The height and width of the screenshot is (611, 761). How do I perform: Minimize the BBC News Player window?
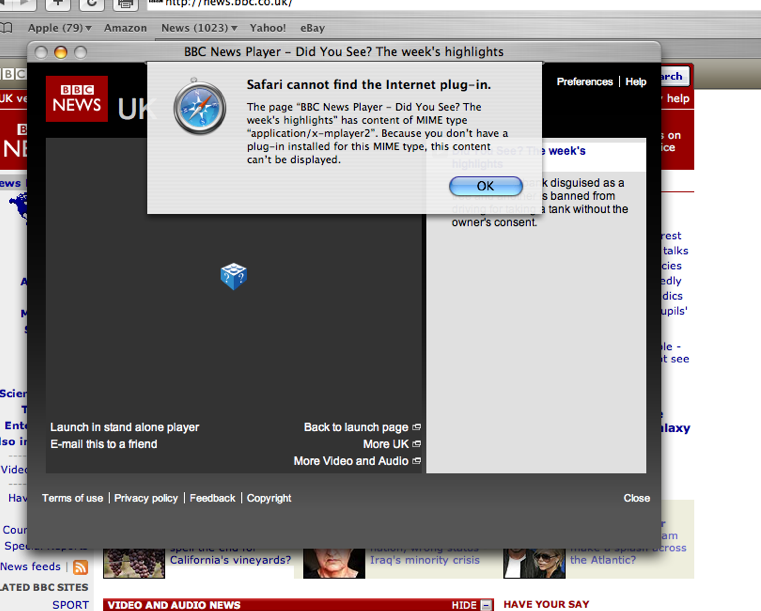(61, 52)
